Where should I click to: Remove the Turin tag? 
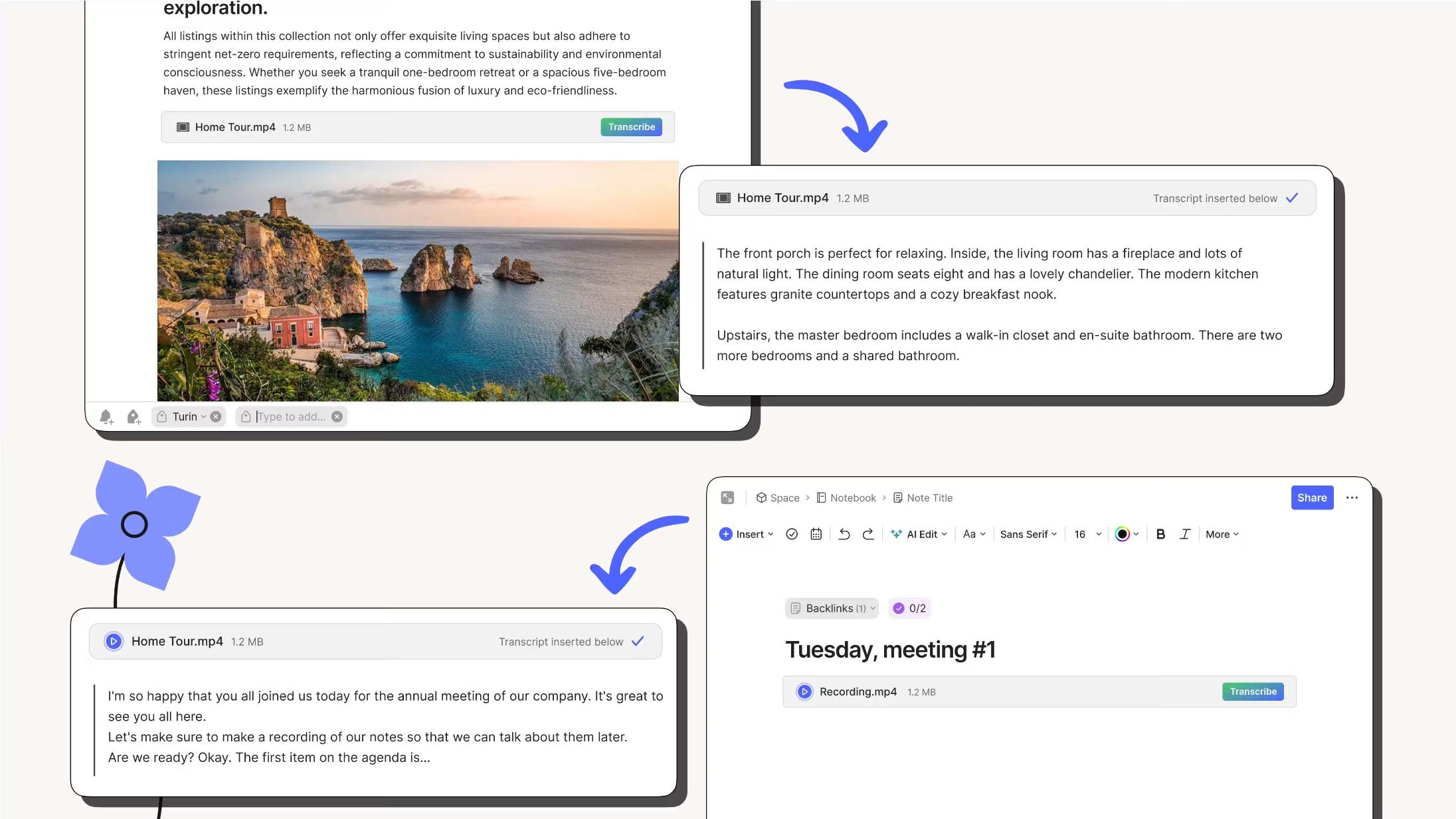pos(216,416)
